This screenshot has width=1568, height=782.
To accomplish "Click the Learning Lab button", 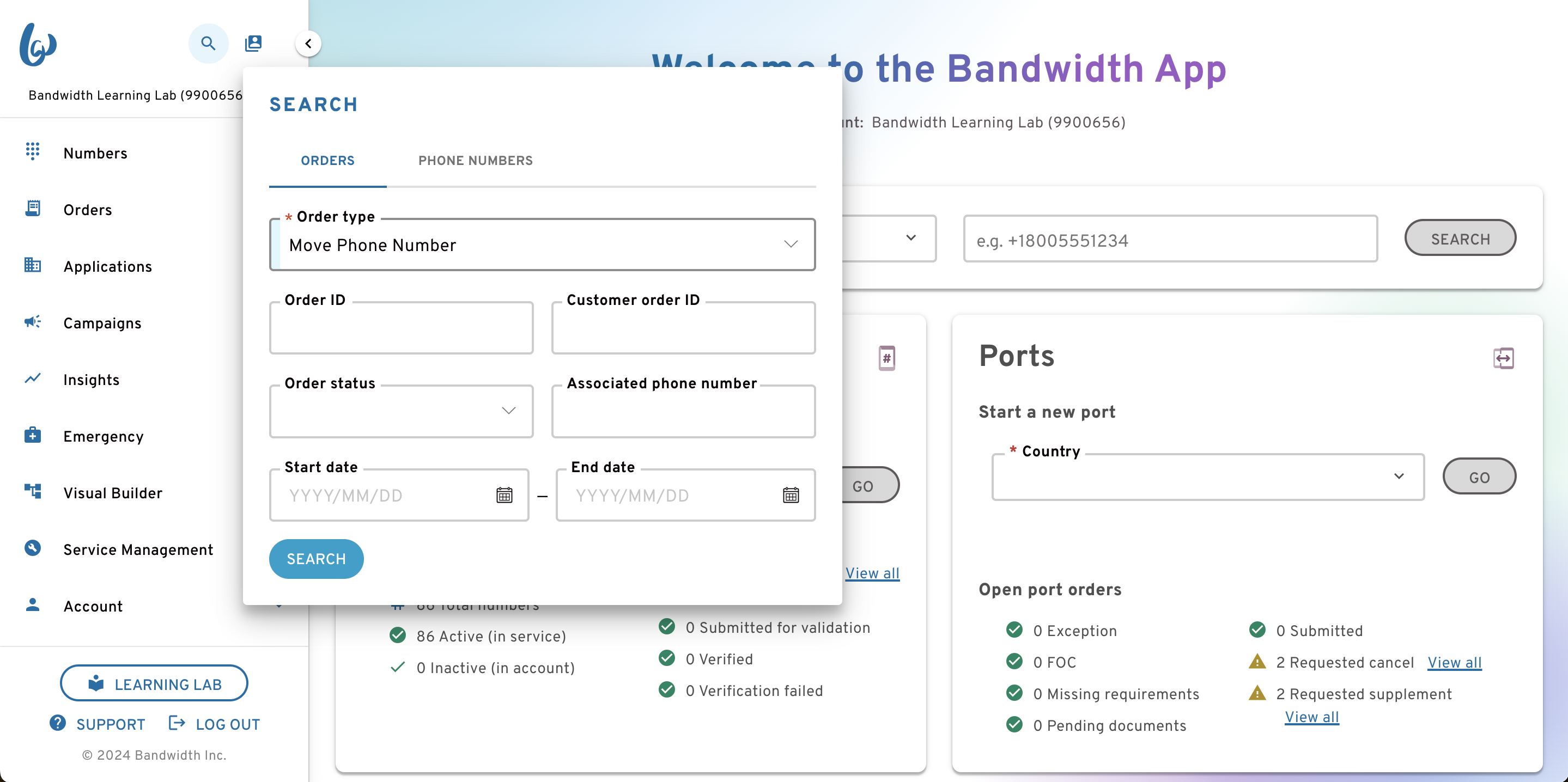I will tap(154, 683).
